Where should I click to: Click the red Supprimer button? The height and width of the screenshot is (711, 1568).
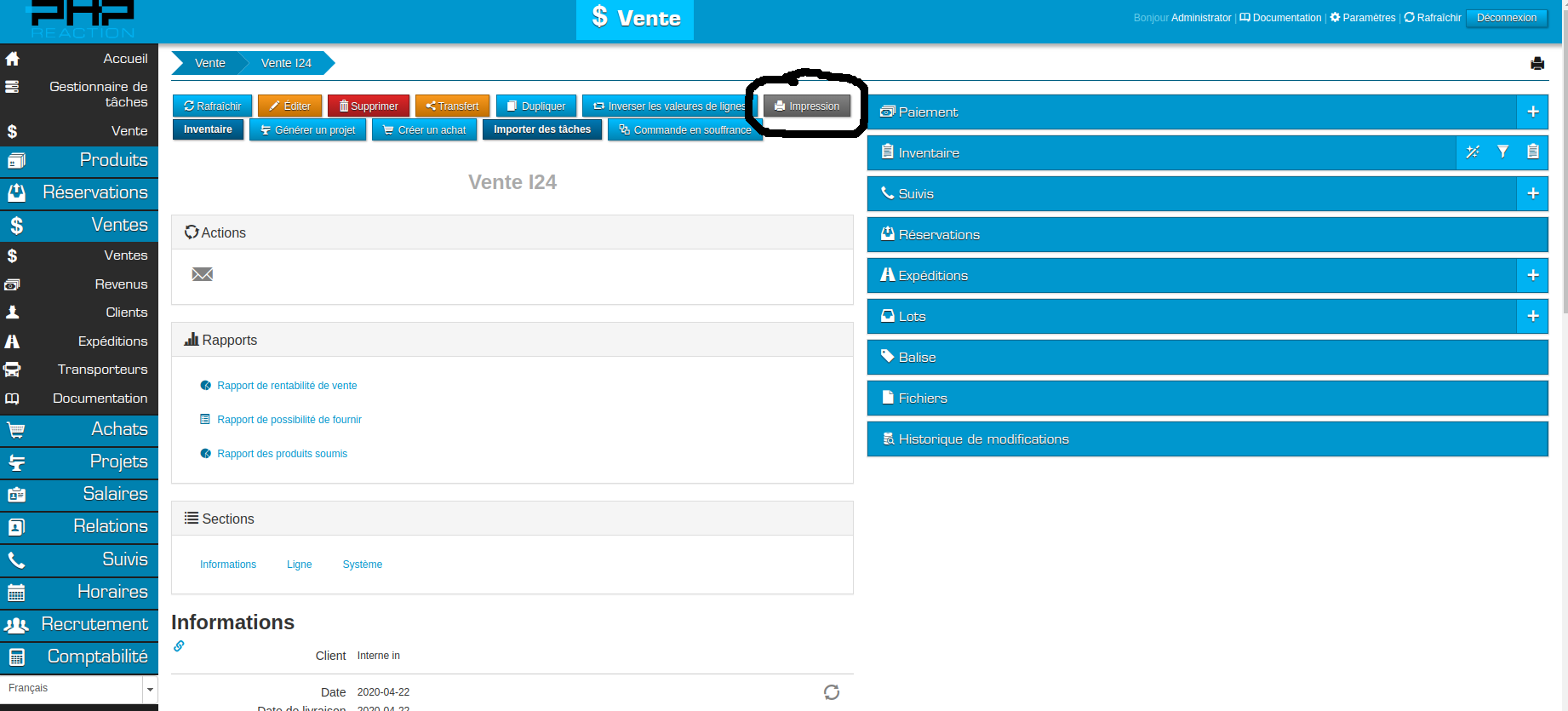[x=369, y=106]
